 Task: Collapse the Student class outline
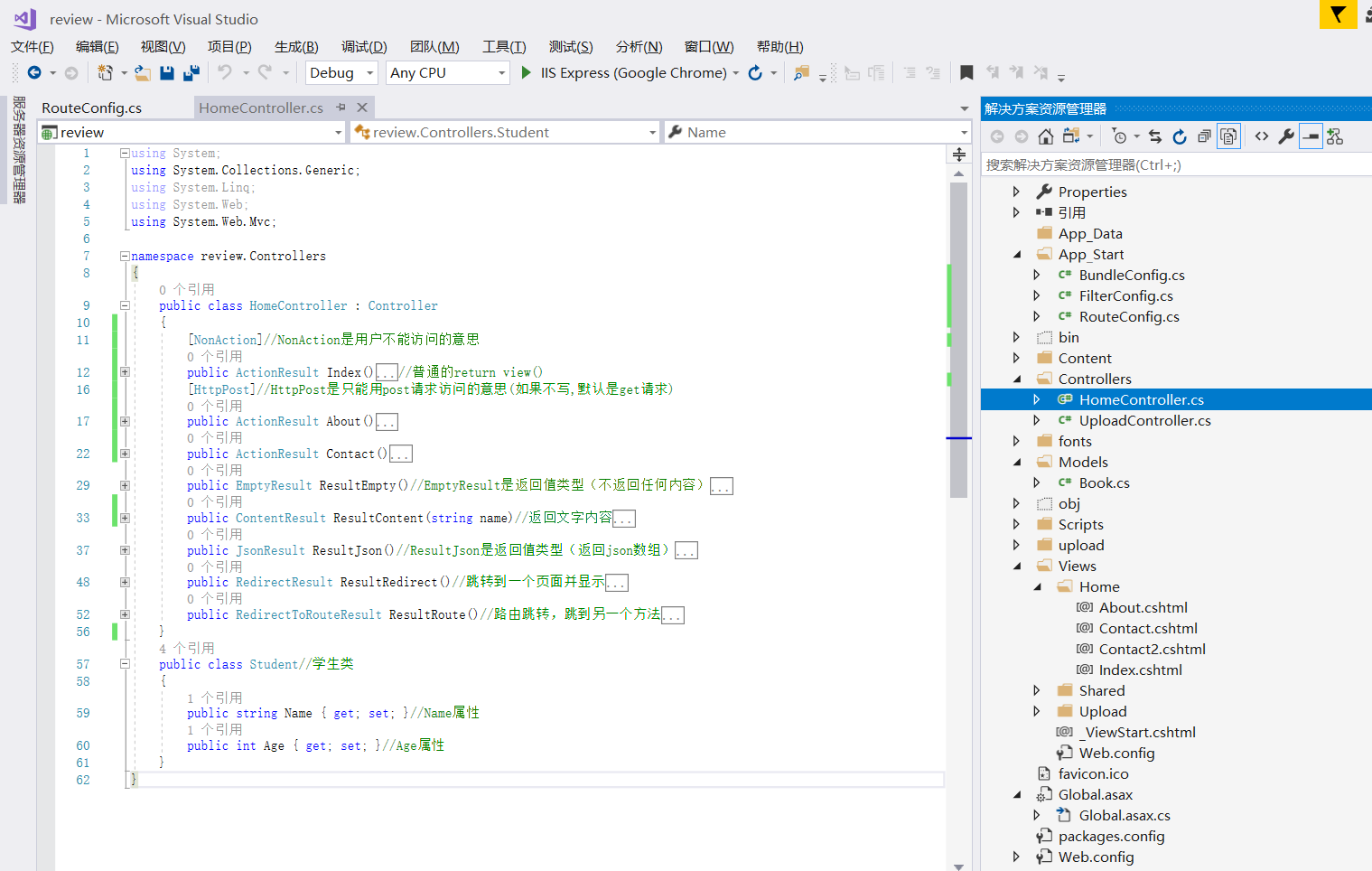pyautogui.click(x=125, y=663)
